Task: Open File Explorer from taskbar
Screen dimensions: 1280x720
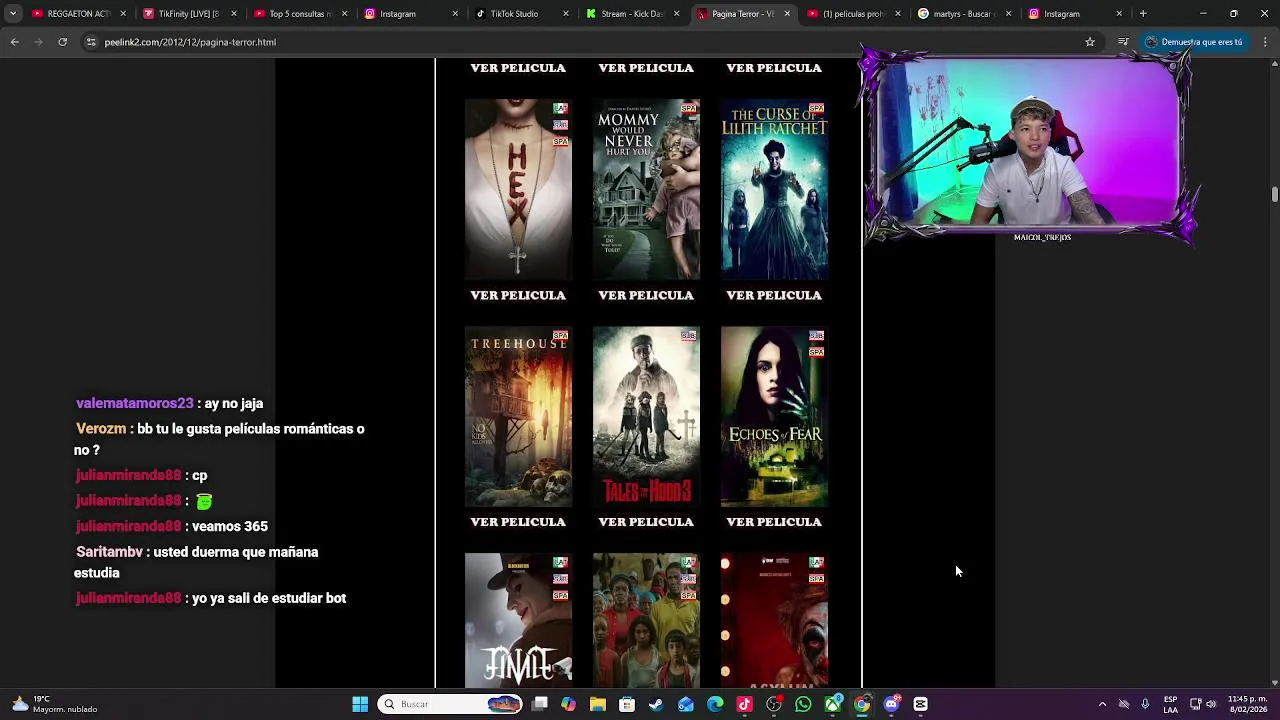Action: pyautogui.click(x=597, y=704)
